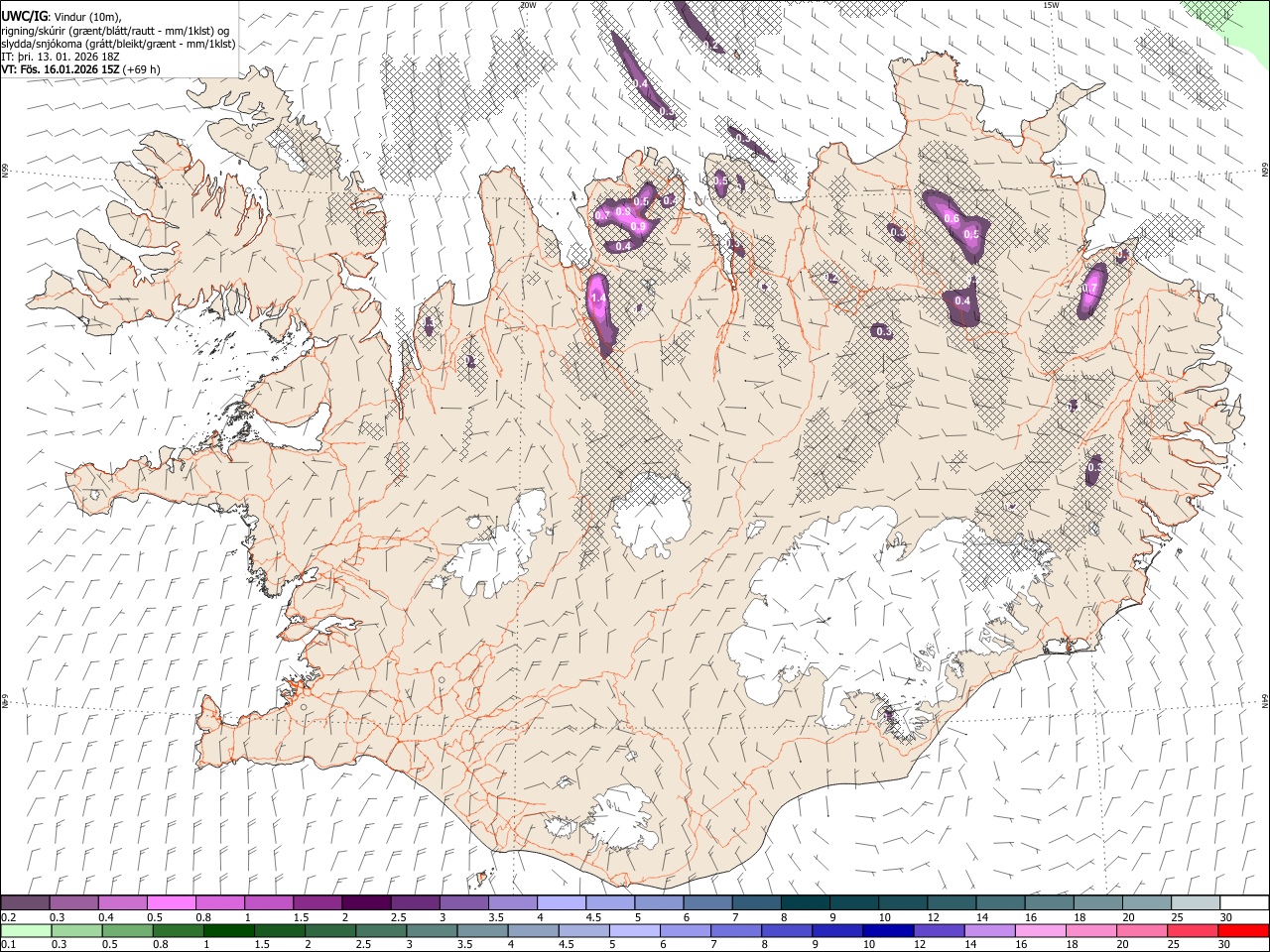
Task: Pick the rain-scale swatch between 0.5 and 0.8
Action: [x=127, y=930]
